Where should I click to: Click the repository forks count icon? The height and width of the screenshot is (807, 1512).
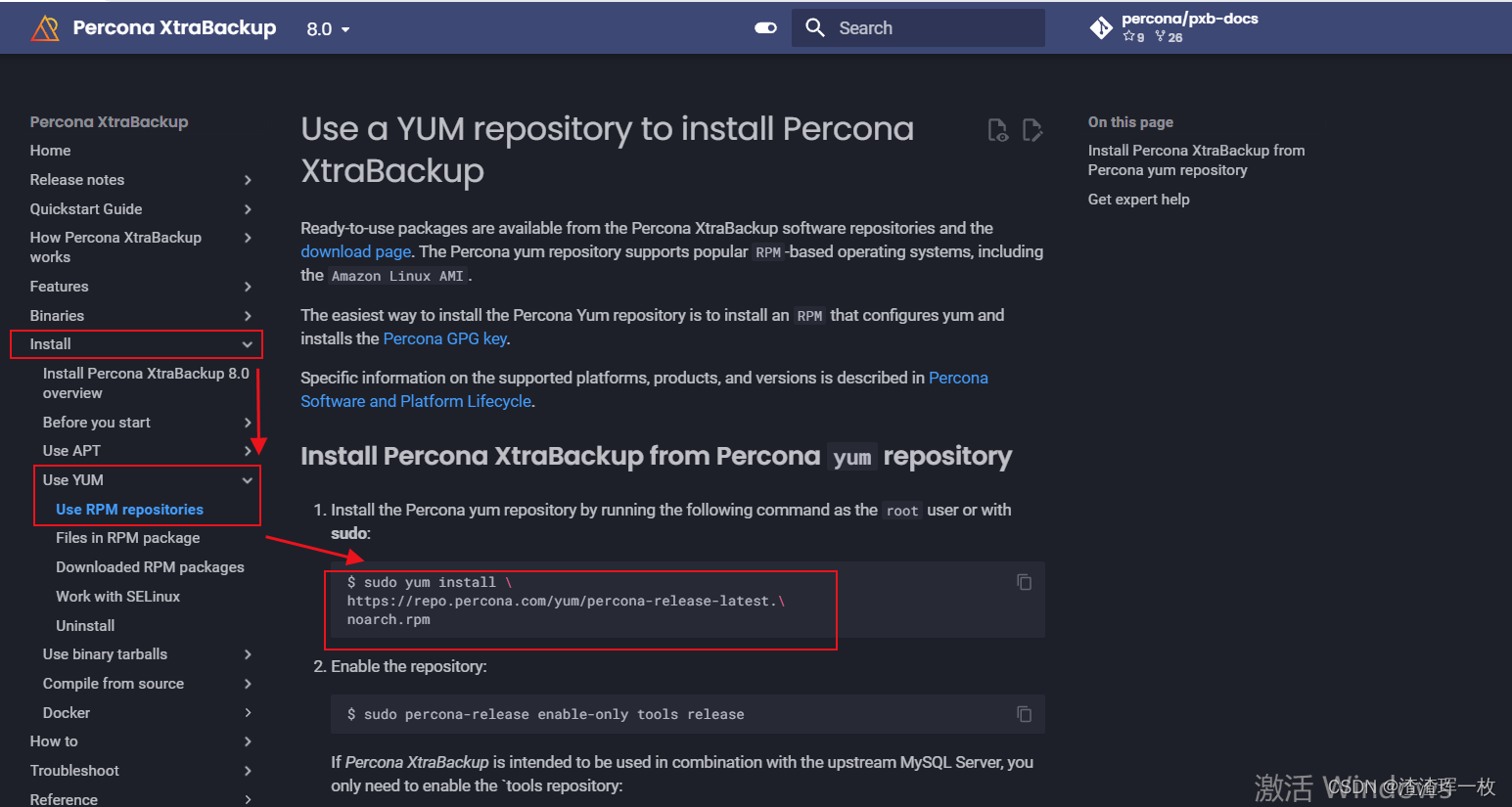(1160, 37)
